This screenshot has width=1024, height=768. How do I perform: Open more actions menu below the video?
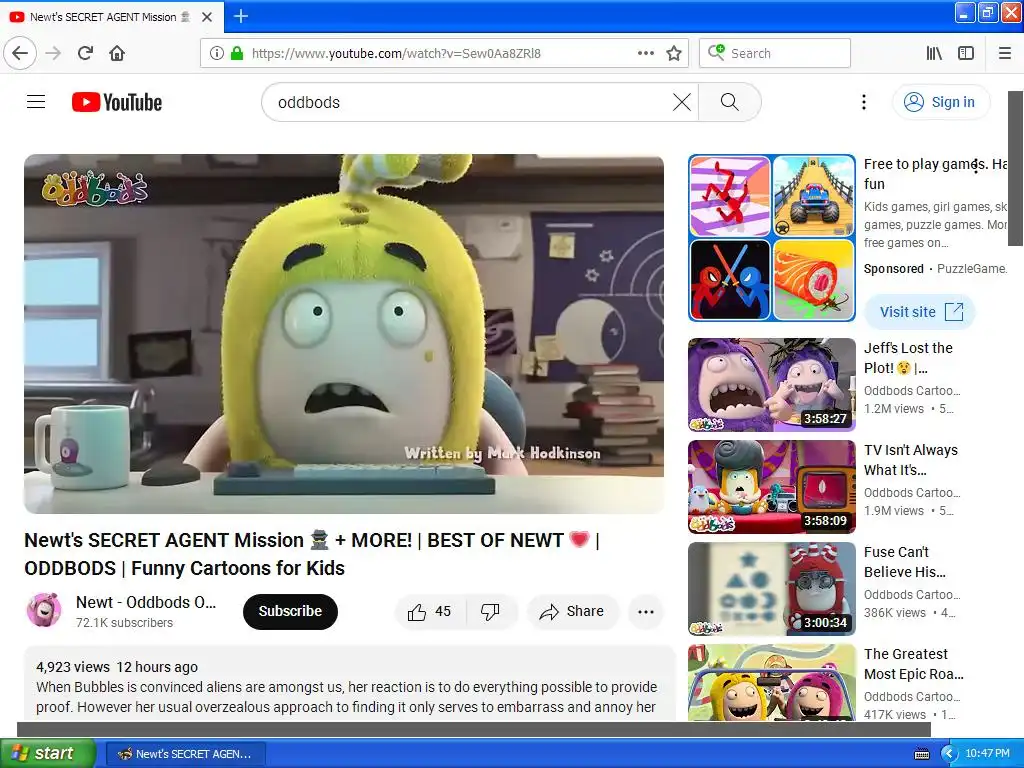pyautogui.click(x=646, y=611)
